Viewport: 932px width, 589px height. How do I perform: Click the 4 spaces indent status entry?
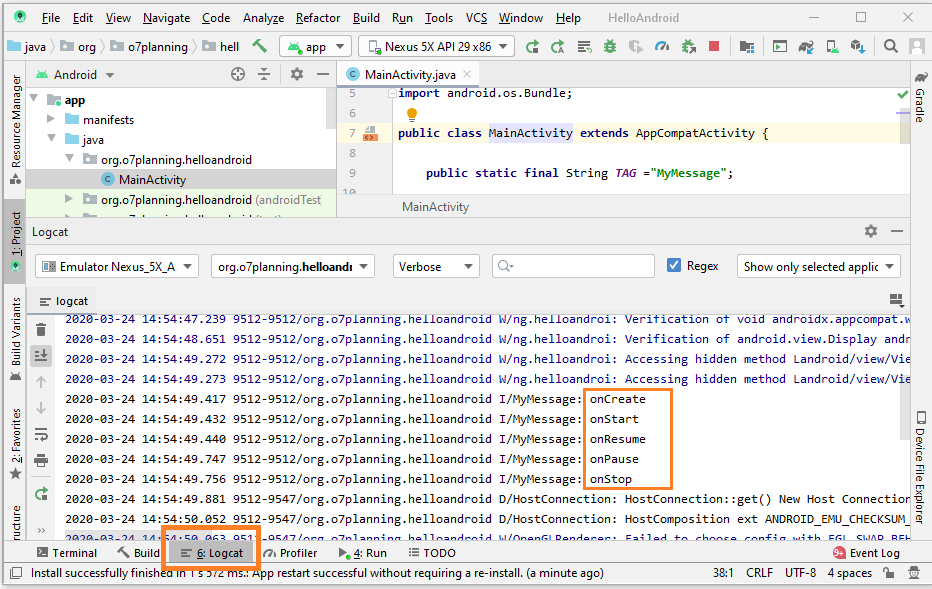pos(849,573)
